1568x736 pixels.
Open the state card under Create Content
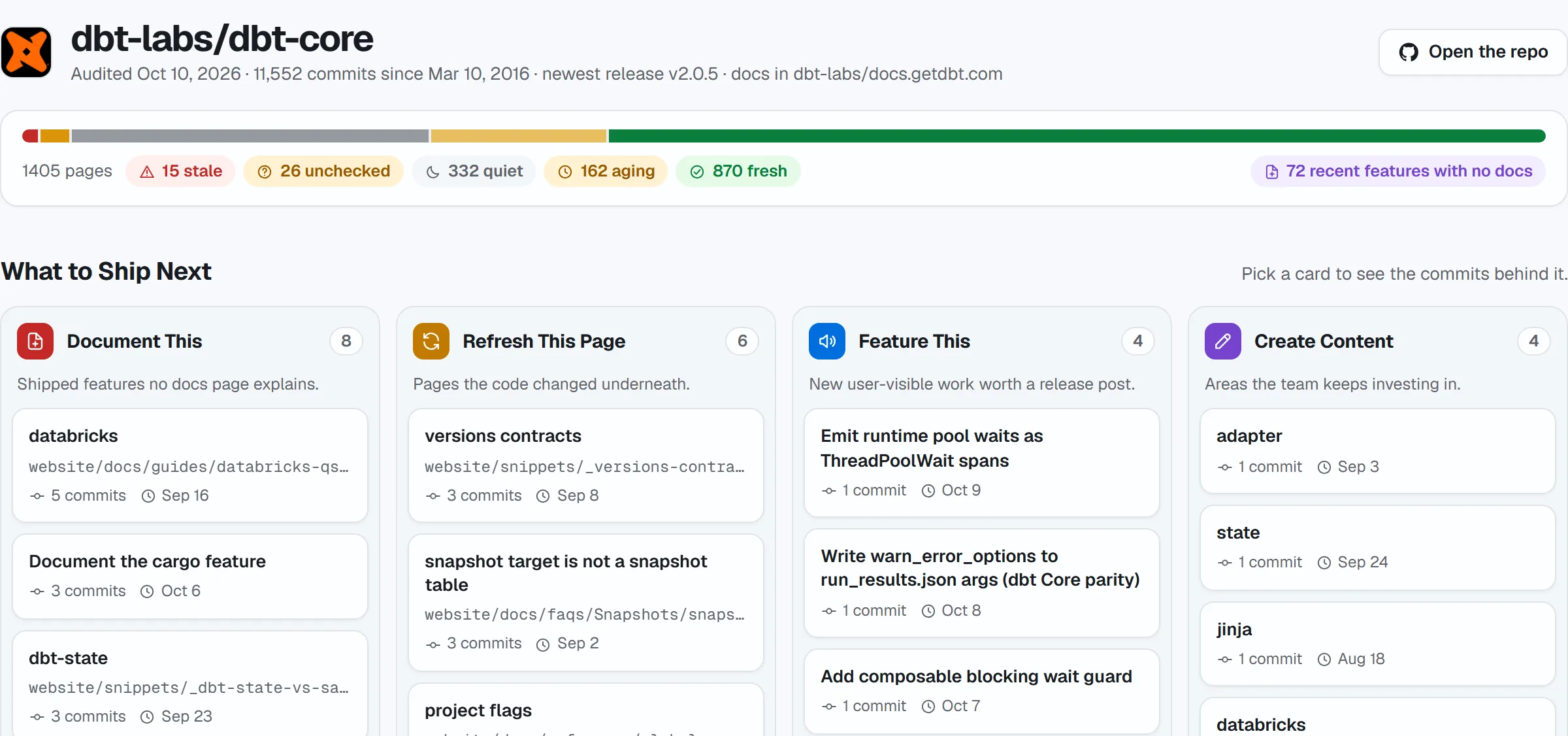point(1378,548)
